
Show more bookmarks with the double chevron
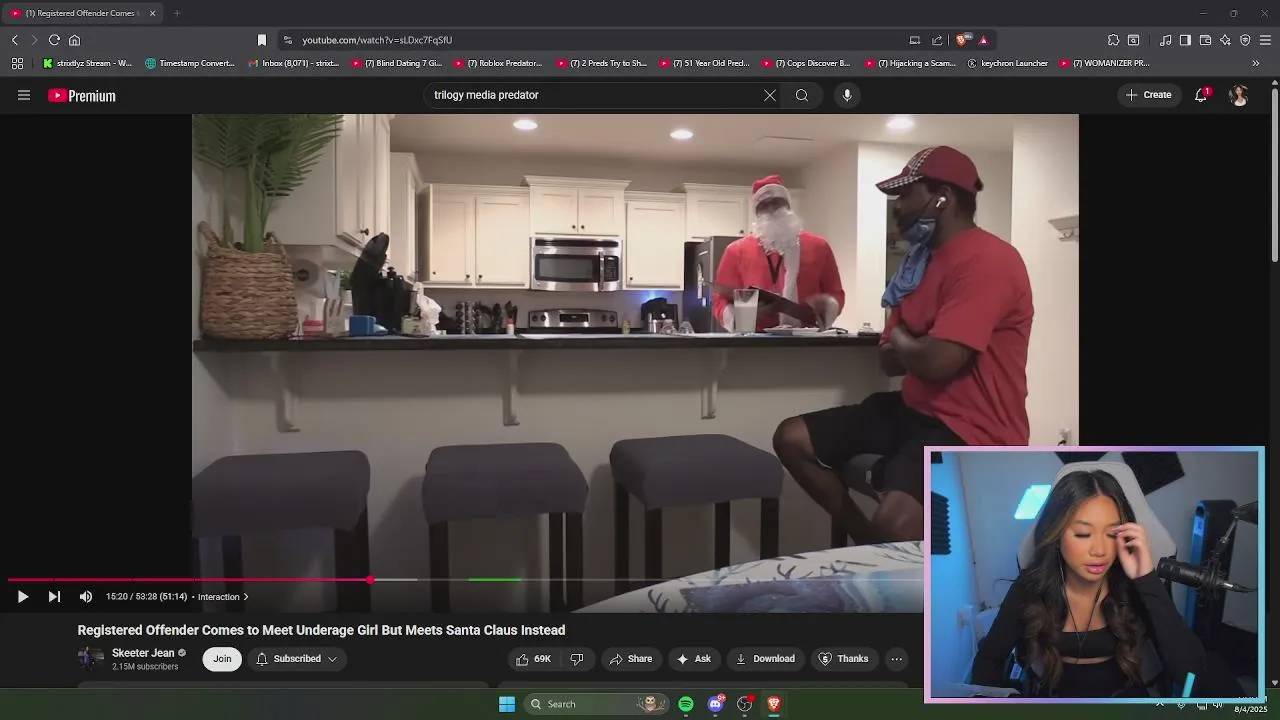[x=1256, y=63]
